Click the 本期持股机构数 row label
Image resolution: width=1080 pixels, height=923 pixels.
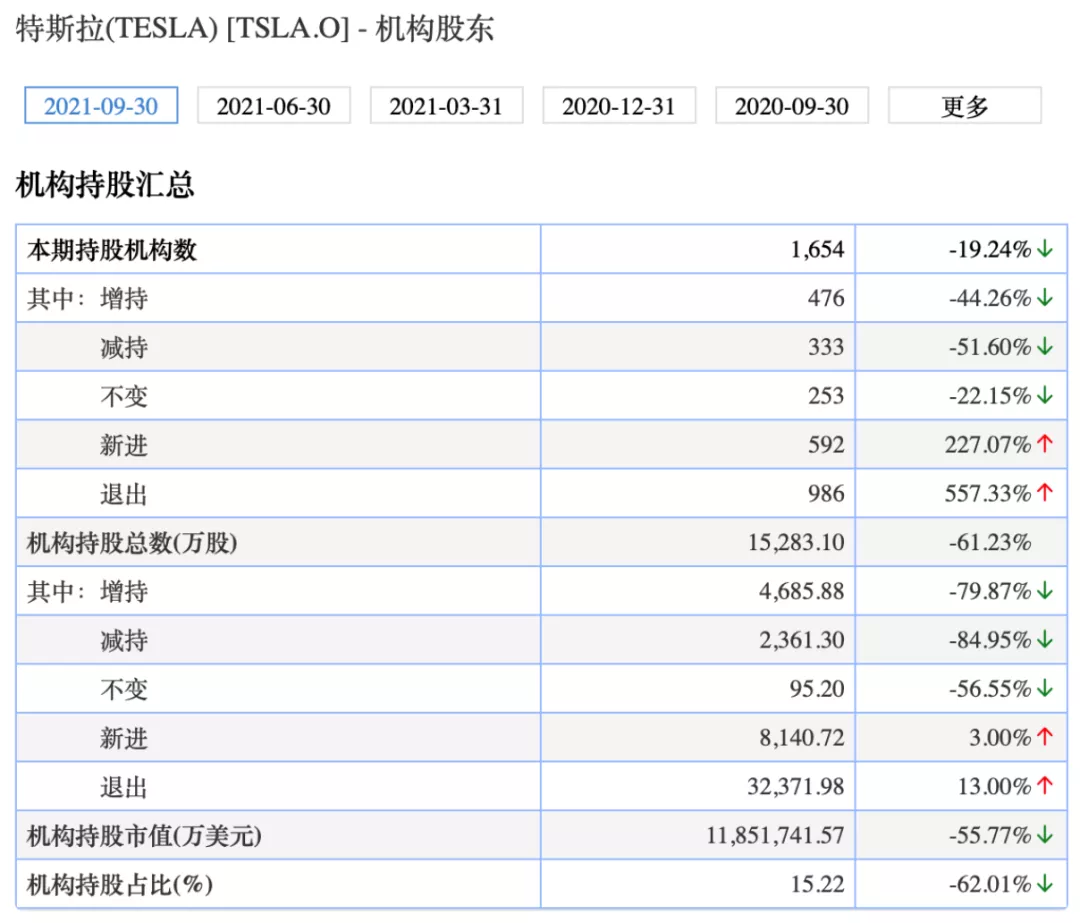pyautogui.click(x=112, y=250)
